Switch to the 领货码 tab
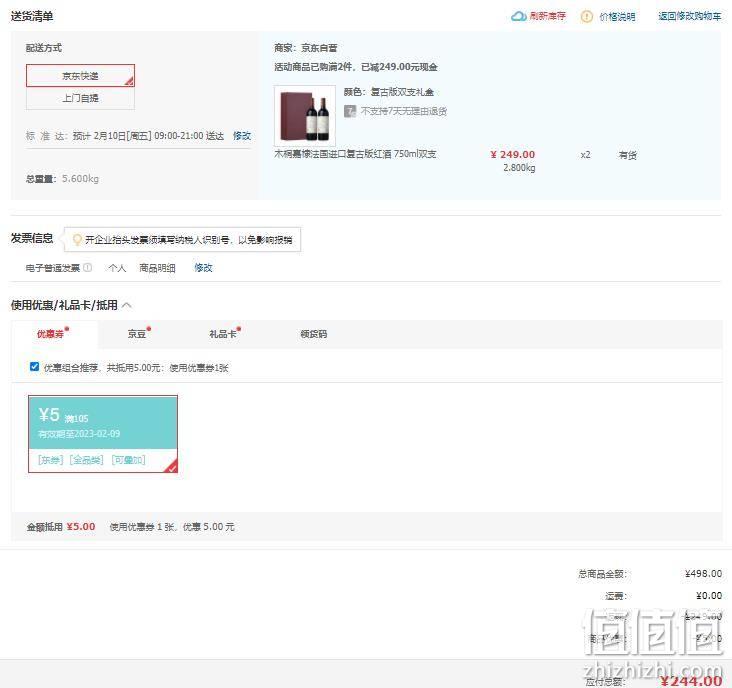 pyautogui.click(x=314, y=334)
